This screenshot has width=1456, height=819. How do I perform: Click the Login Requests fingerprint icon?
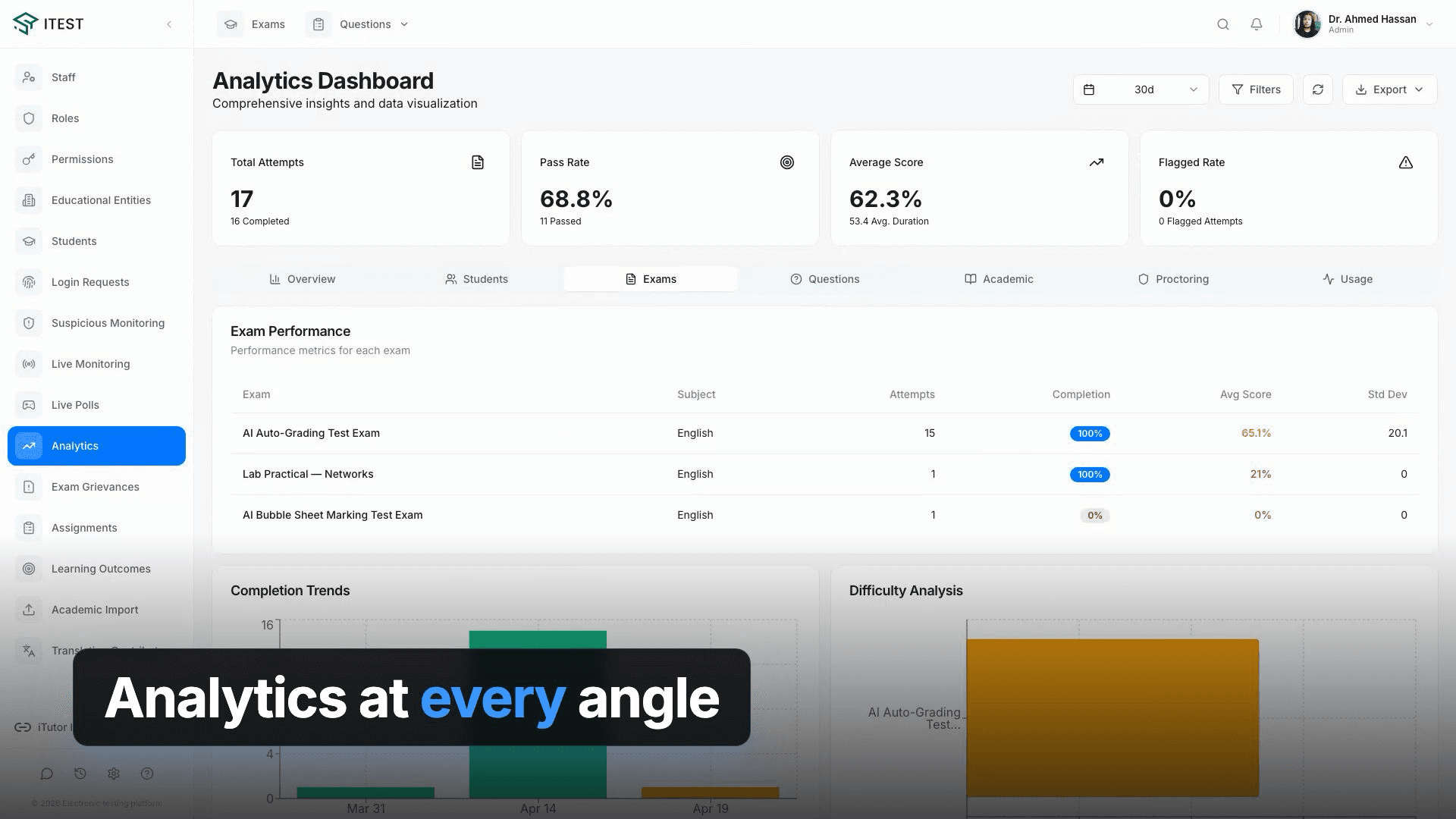pos(29,282)
